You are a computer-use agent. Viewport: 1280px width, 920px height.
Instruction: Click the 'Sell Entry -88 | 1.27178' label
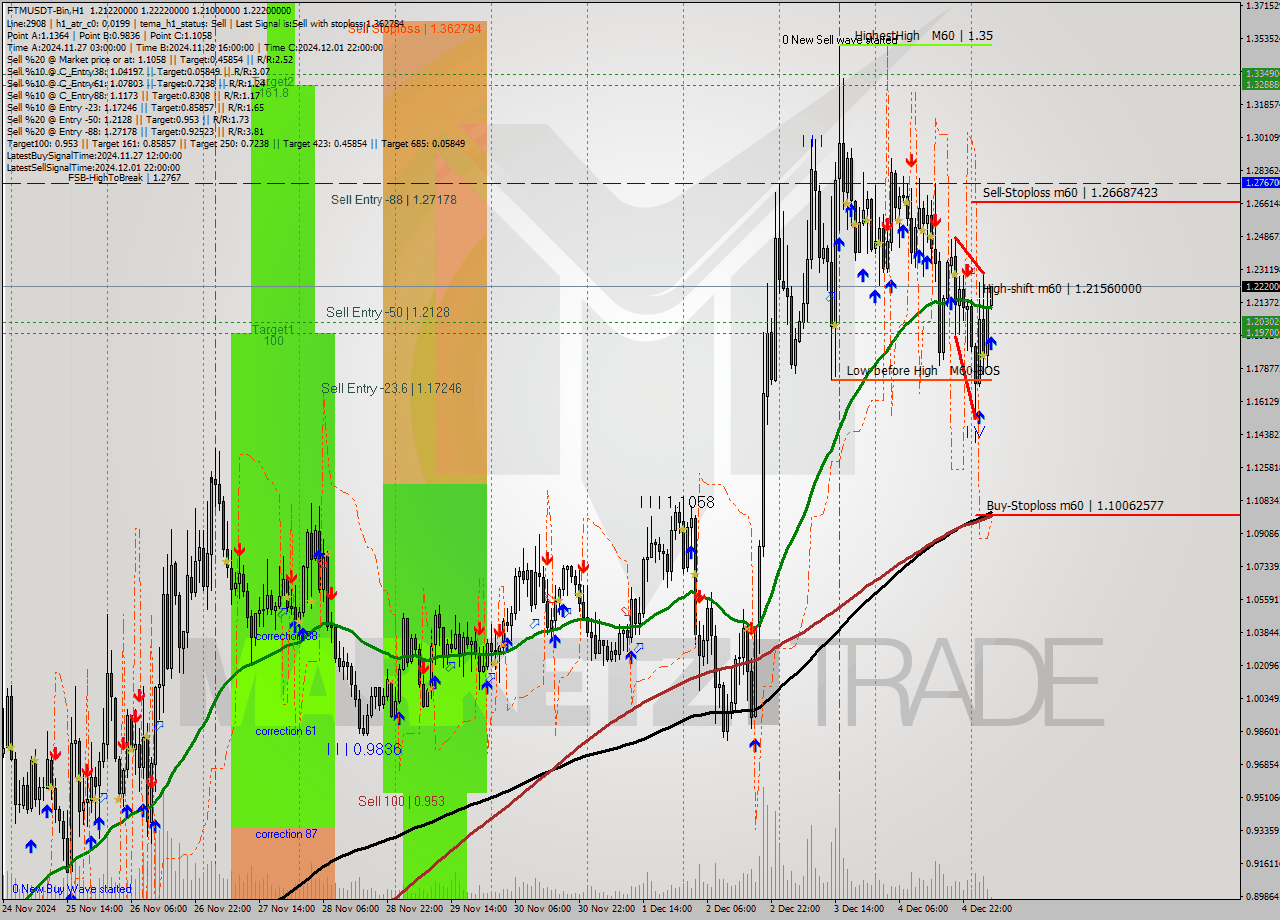click(x=394, y=200)
